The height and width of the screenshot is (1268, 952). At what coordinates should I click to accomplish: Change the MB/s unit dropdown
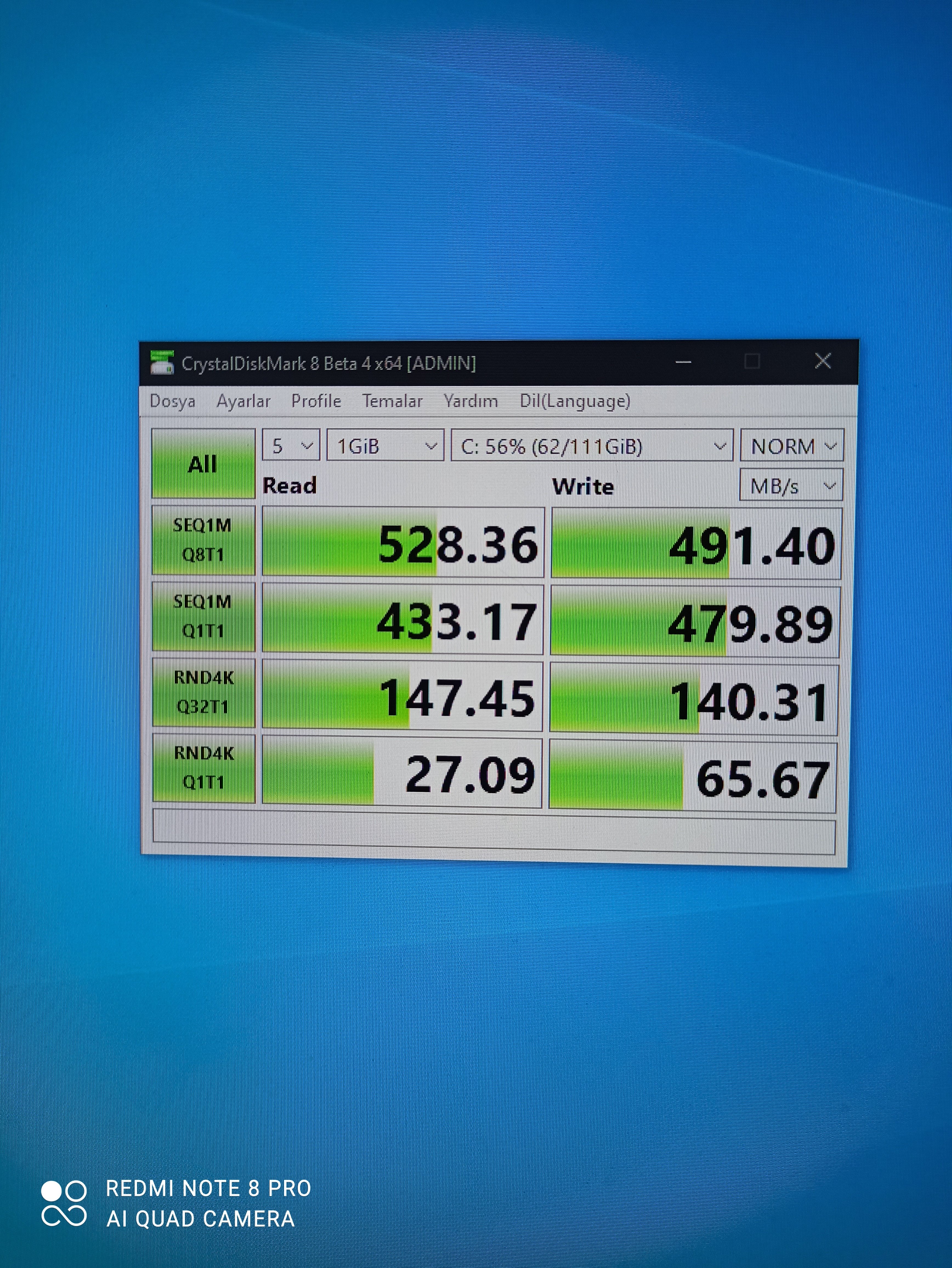pos(791,486)
